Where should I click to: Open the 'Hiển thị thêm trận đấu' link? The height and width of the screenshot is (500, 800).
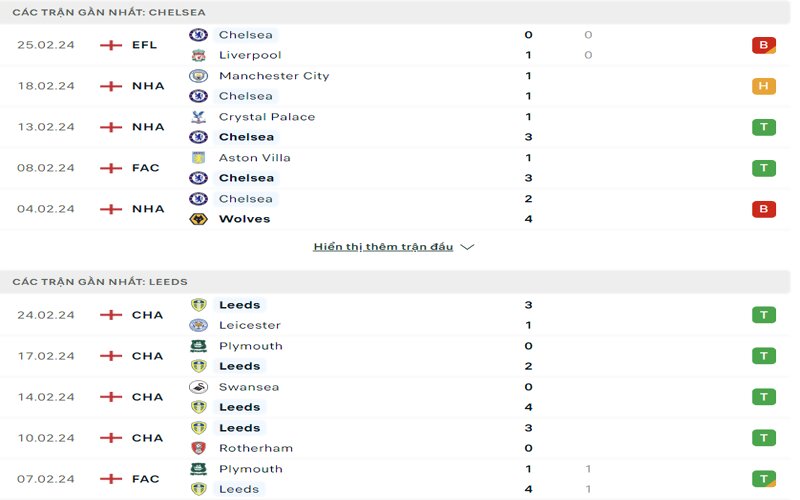383,247
